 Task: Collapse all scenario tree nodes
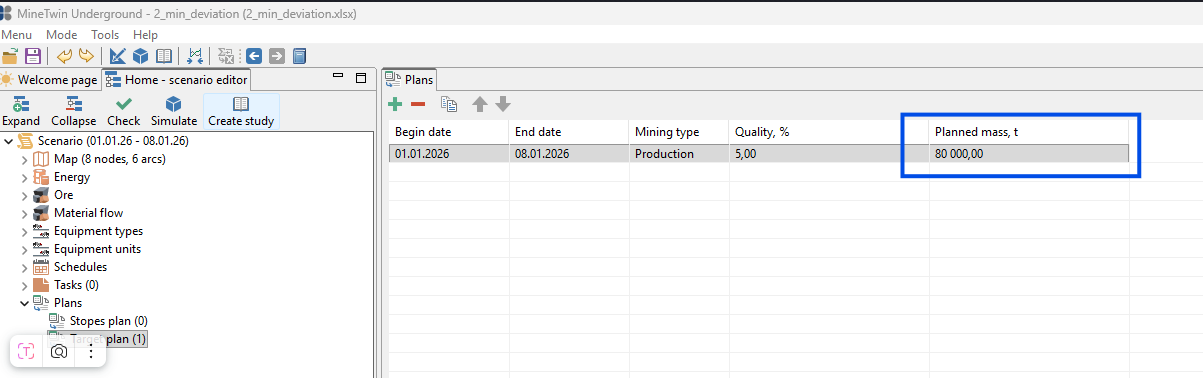74,112
